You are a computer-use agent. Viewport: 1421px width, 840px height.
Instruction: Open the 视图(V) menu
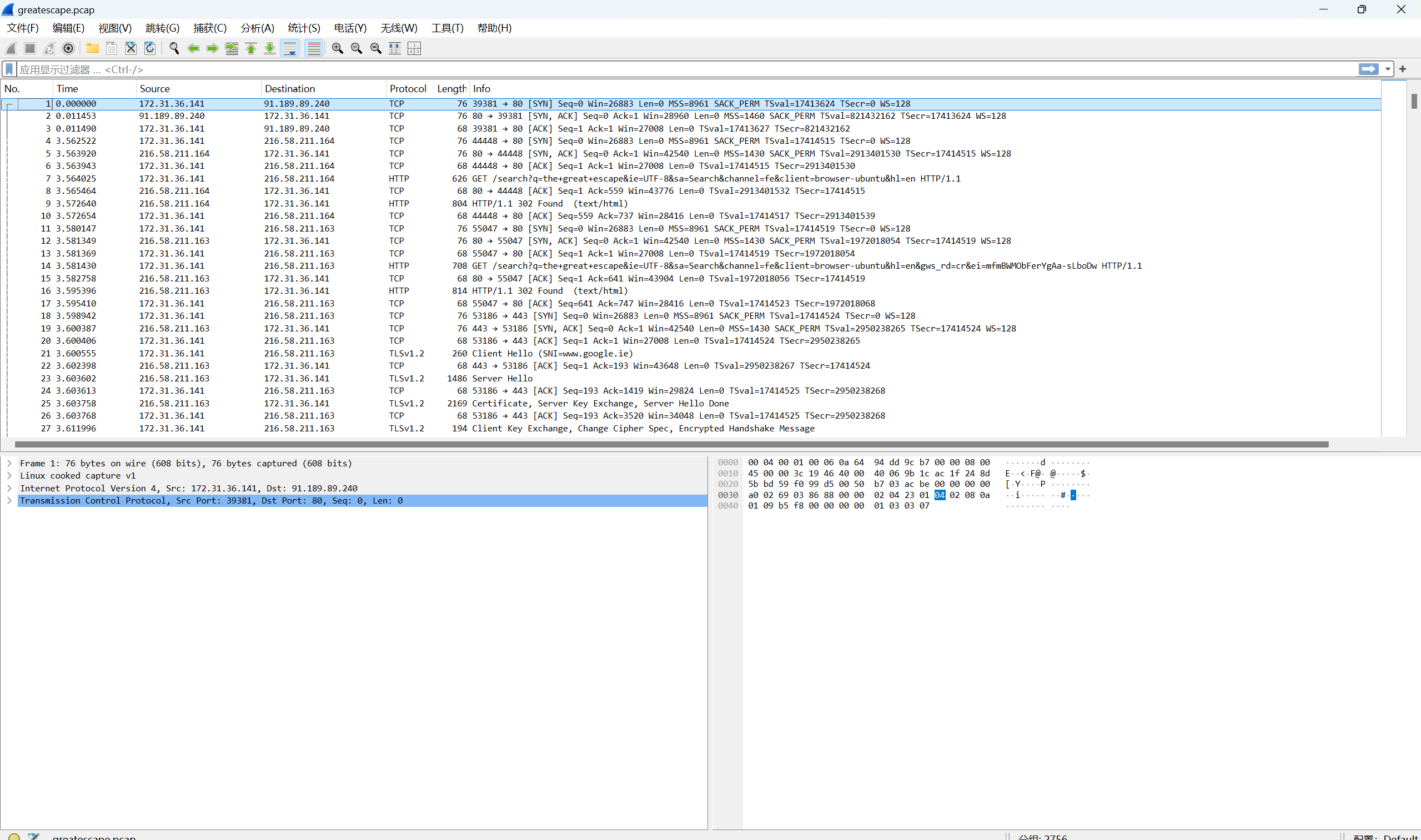[x=115, y=28]
